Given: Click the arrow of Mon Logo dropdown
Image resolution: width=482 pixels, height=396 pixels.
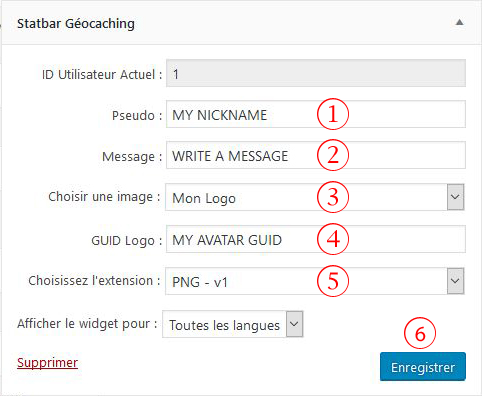Looking at the screenshot, I should pyautogui.click(x=455, y=197).
